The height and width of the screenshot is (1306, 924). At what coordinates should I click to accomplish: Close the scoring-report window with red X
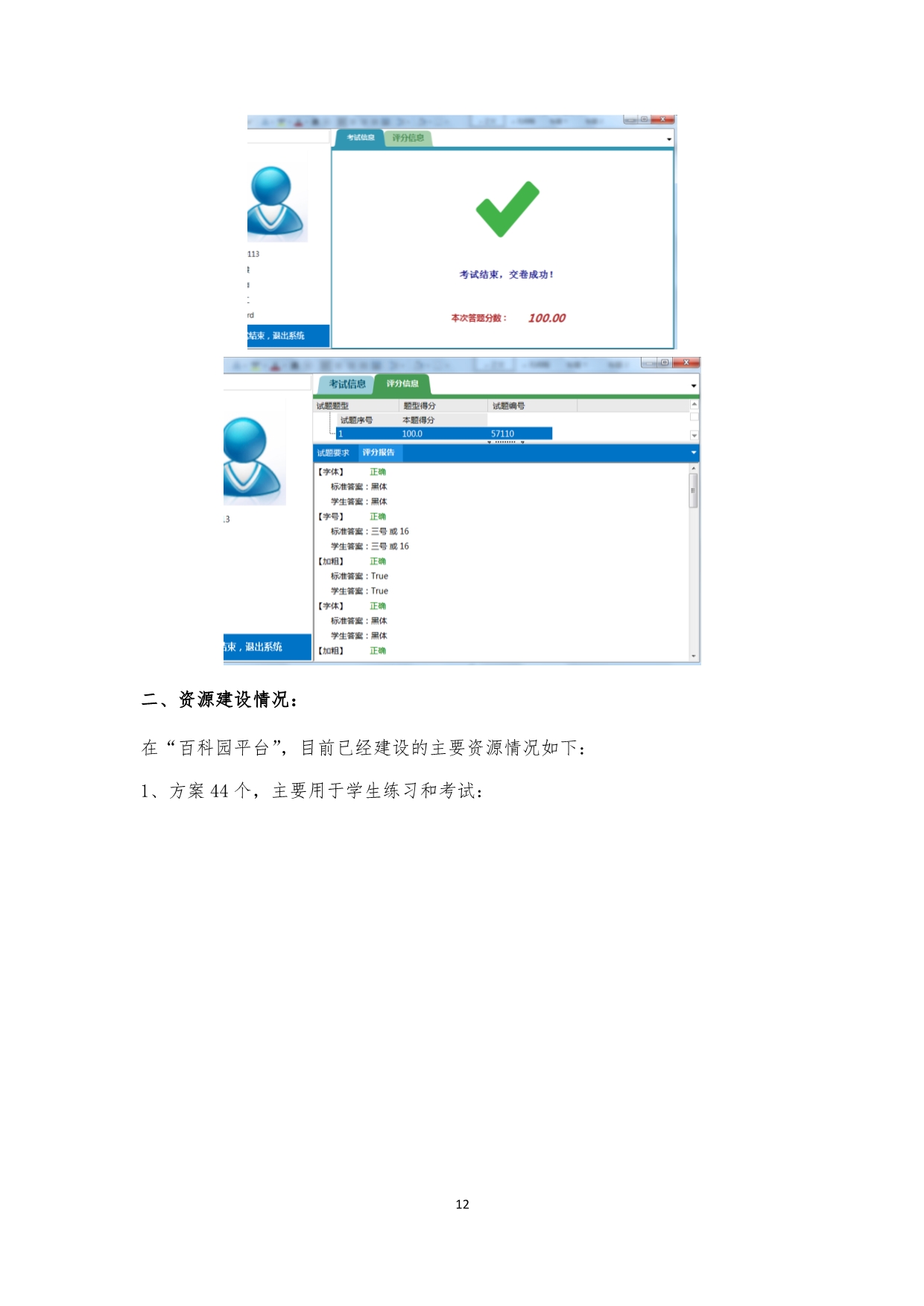tap(686, 362)
